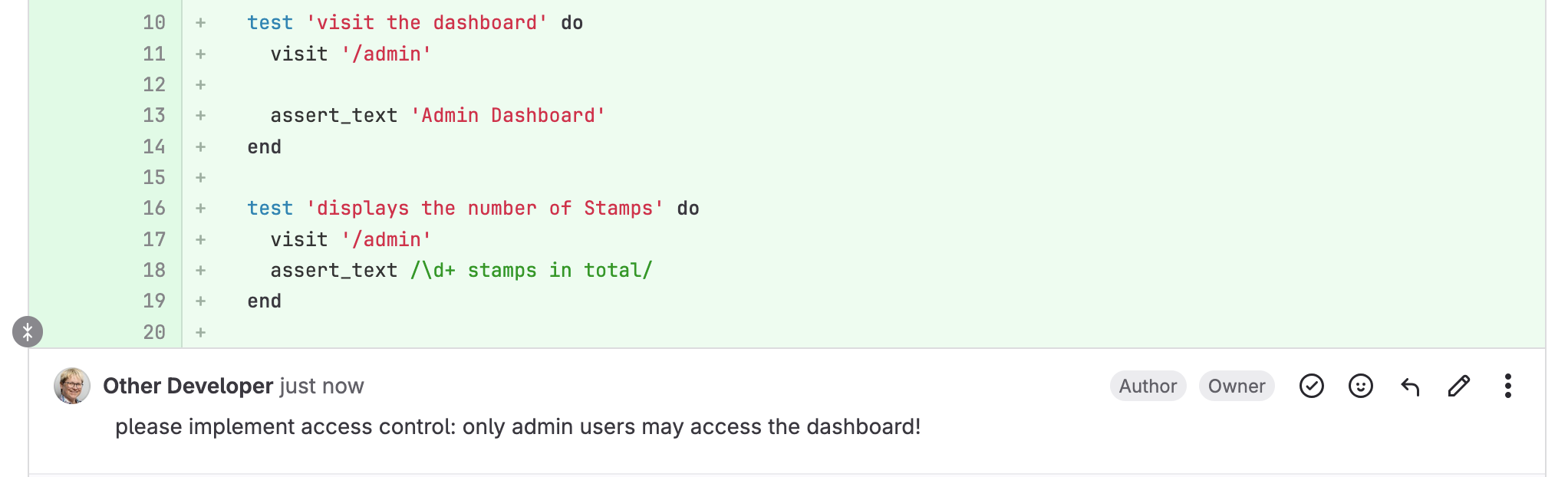Click Other Developer's avatar
Screen dimensions: 1568x477
click(x=72, y=386)
